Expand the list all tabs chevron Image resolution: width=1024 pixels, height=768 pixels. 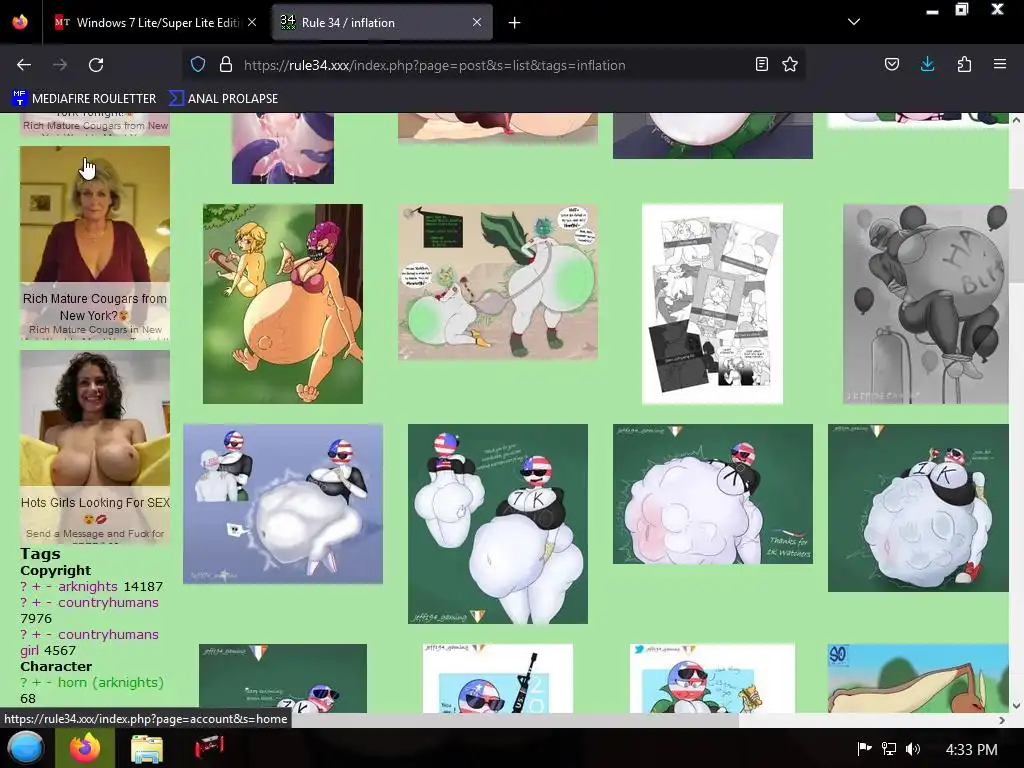click(x=854, y=22)
